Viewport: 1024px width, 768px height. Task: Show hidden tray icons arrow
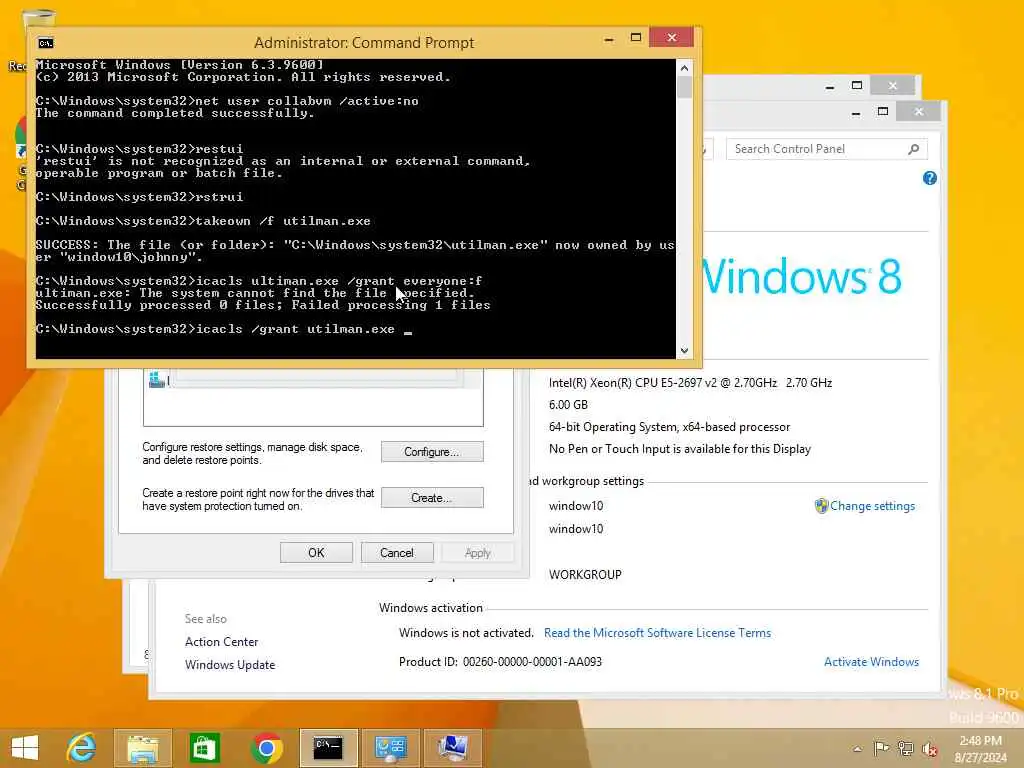[x=857, y=749]
